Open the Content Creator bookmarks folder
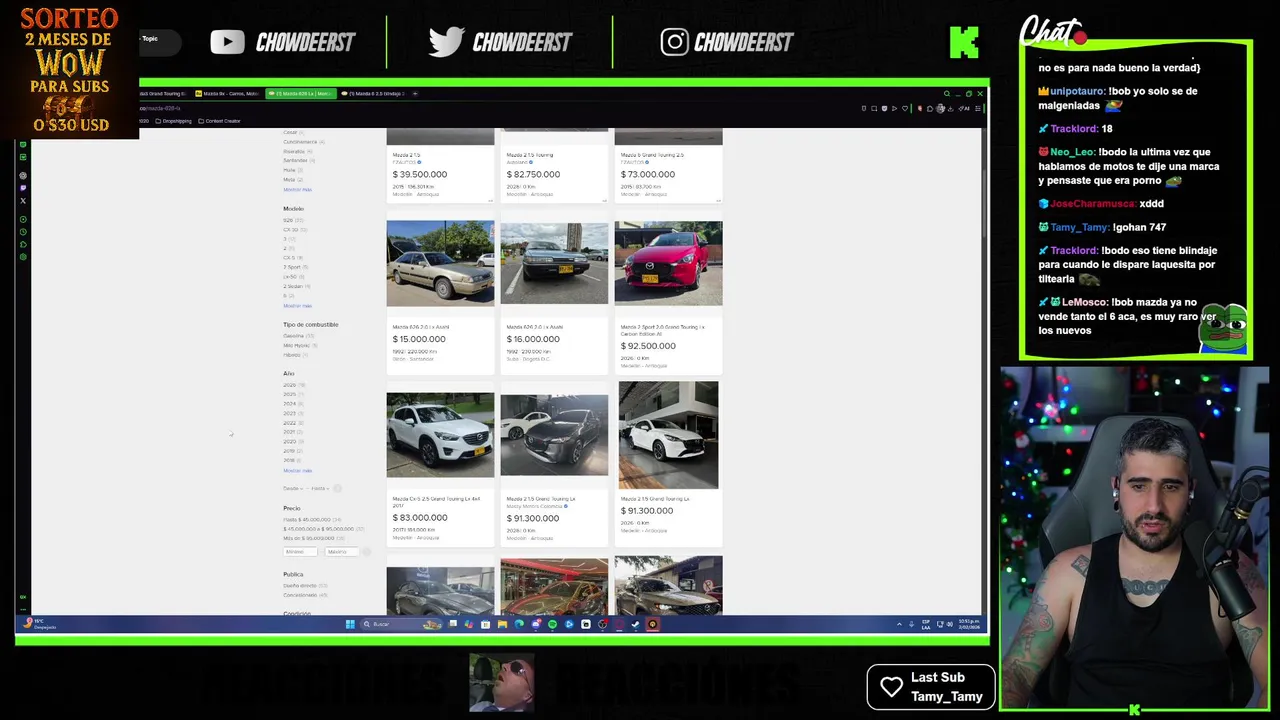 point(219,121)
